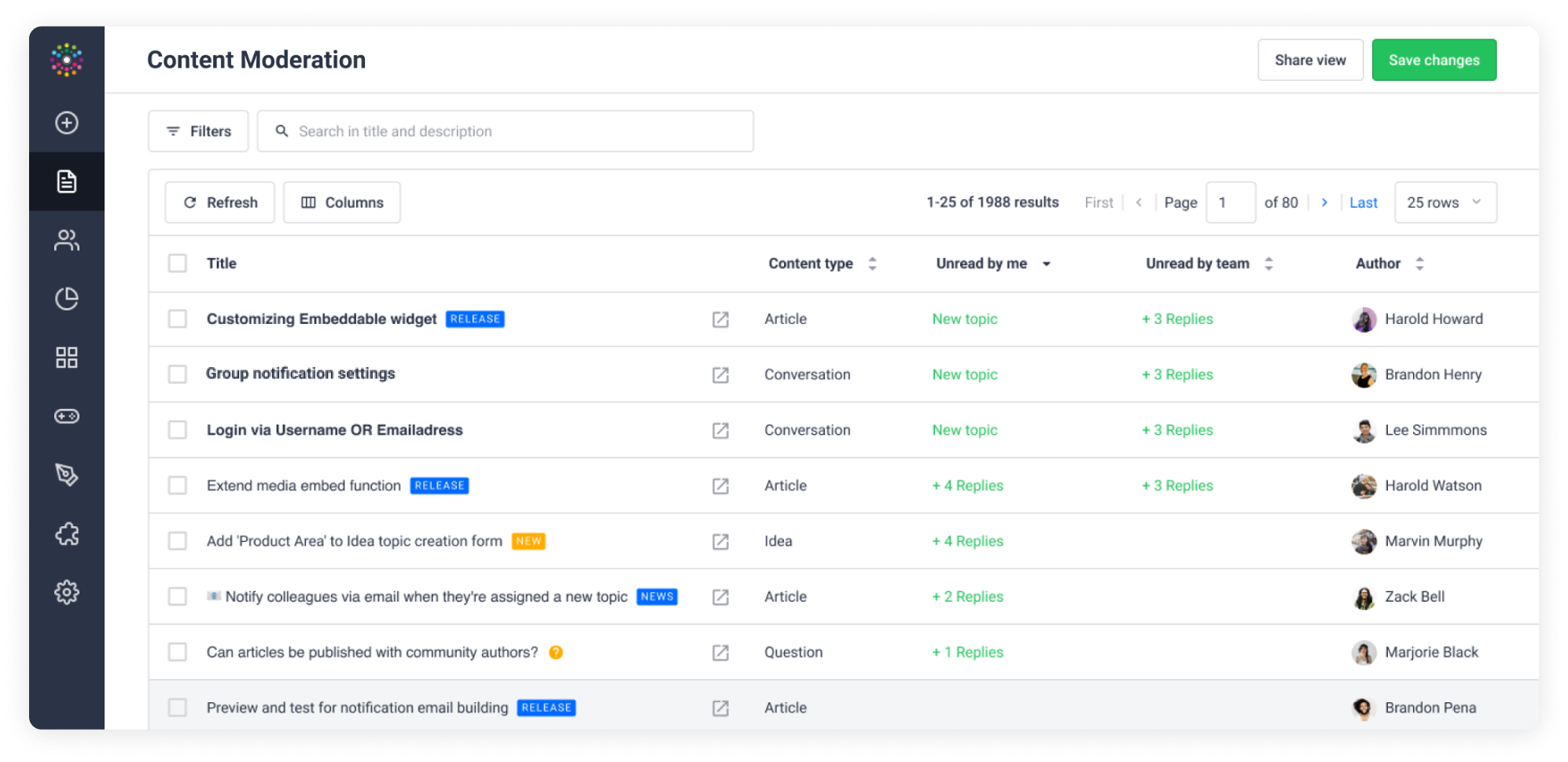Image resolution: width=1568 pixels, height=762 pixels.
Task: Sort by Author using the sort arrows
Action: tap(1419, 263)
